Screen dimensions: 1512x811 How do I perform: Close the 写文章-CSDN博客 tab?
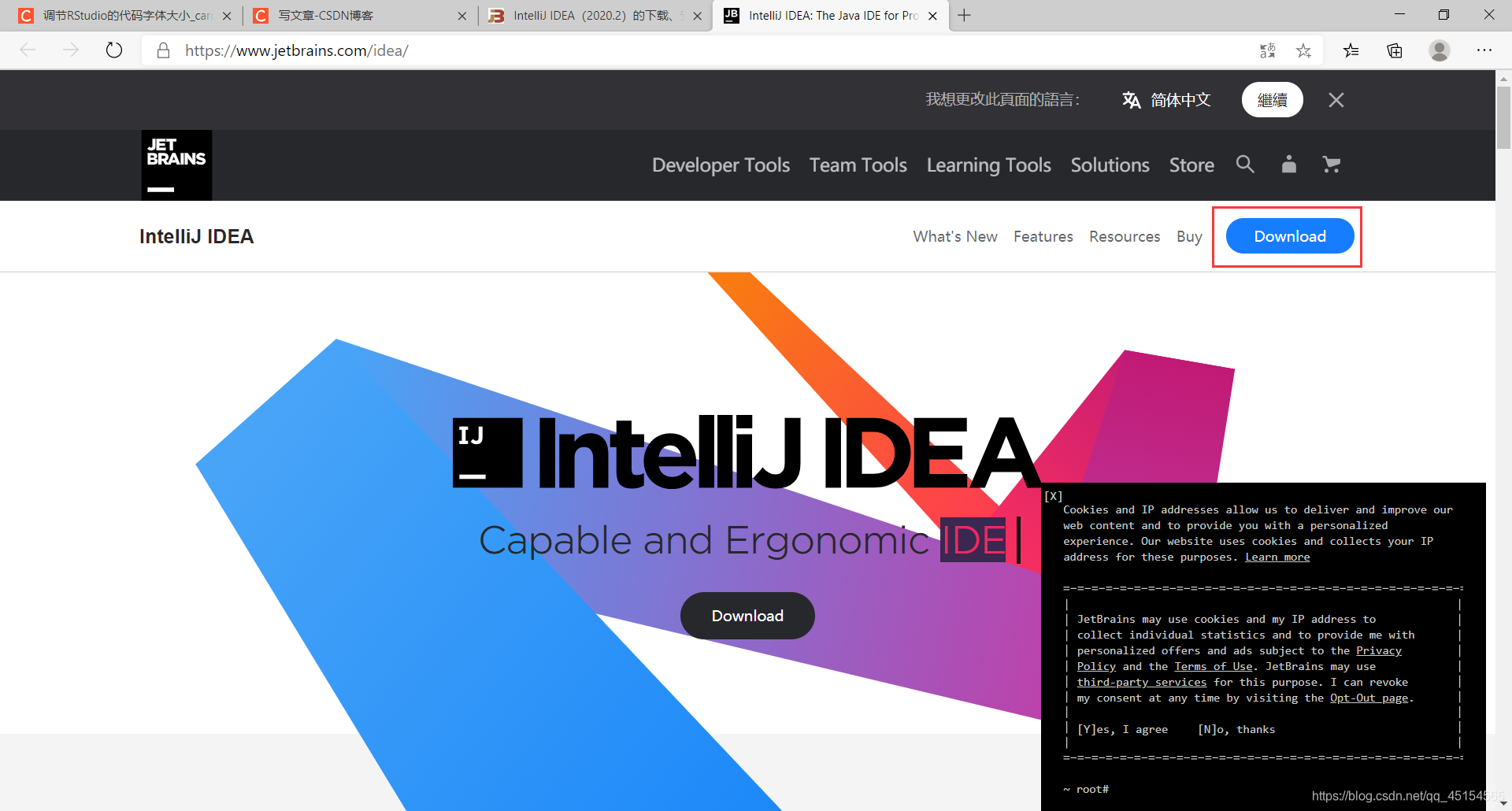click(x=462, y=16)
